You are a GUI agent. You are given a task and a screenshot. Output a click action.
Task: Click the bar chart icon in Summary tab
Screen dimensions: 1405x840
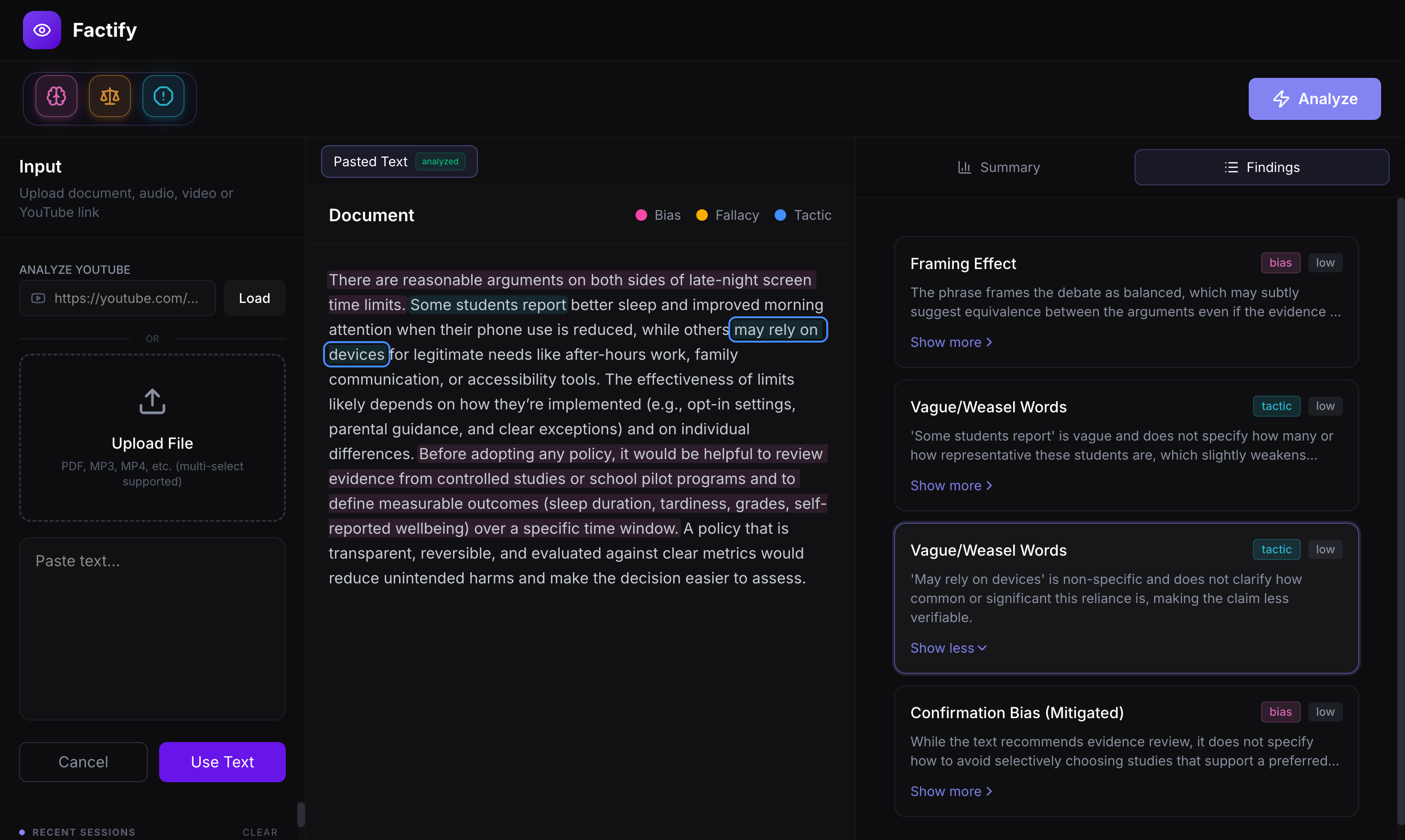pos(964,168)
